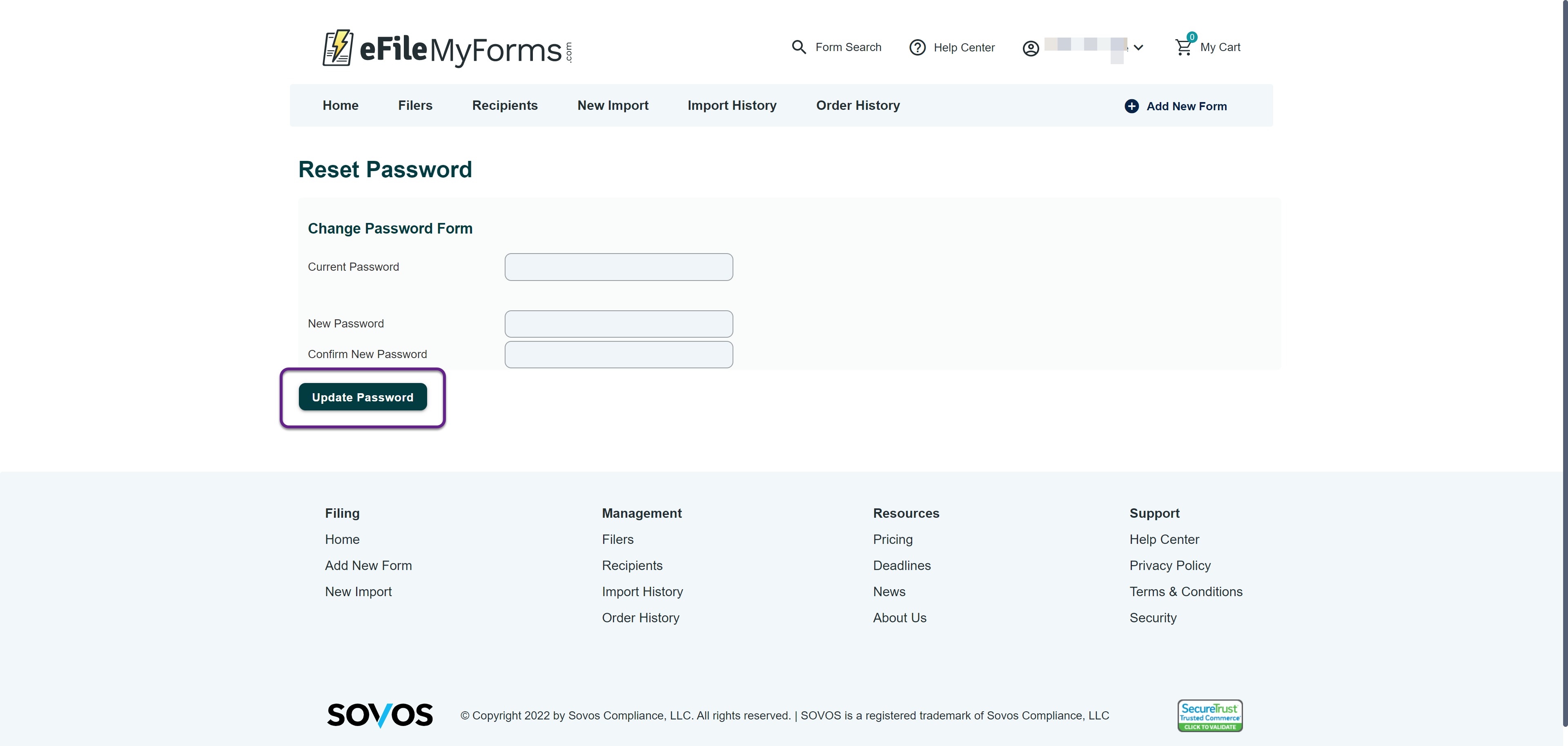Open the shopping cart icon
The width and height of the screenshot is (1568, 746).
click(x=1184, y=46)
